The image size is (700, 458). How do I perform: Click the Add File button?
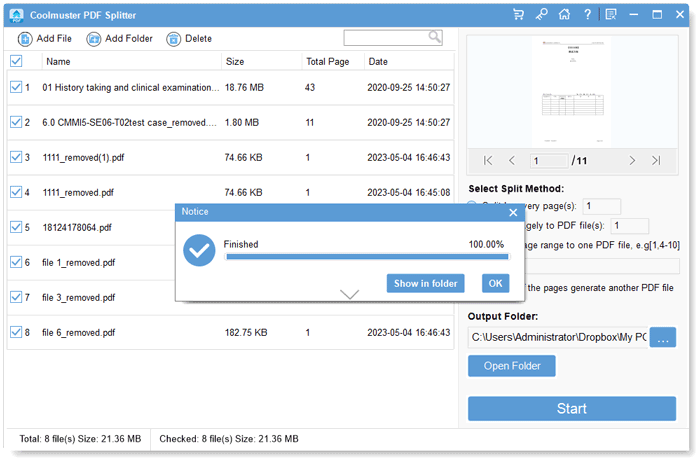45,39
